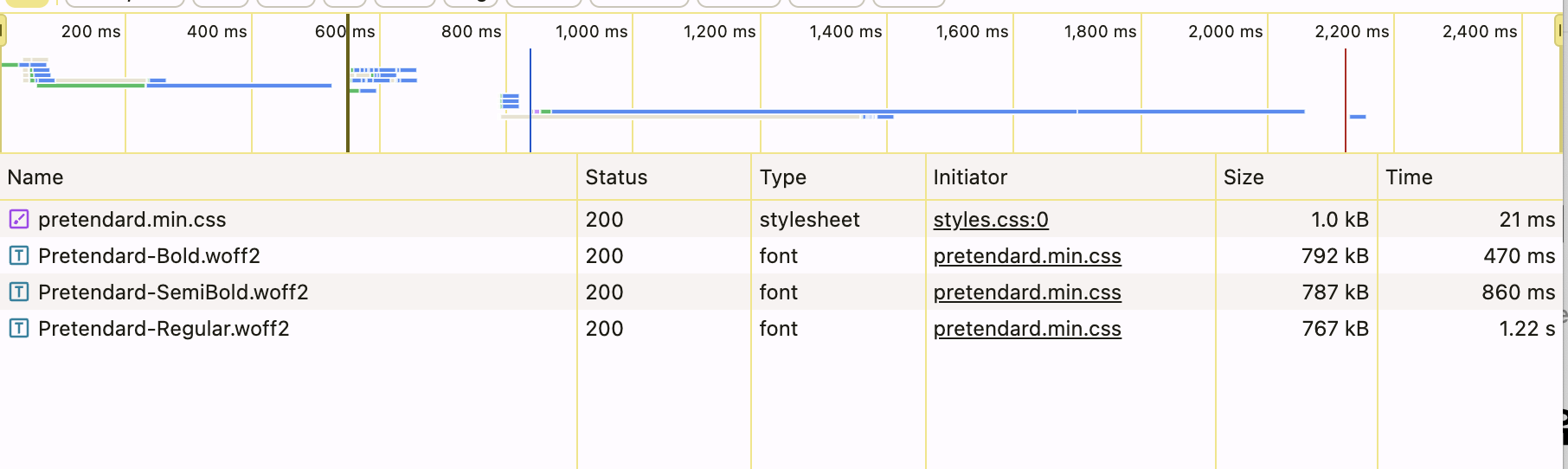The height and width of the screenshot is (469, 1568).
Task: Click the red Load event line in the overview
Action: pyautogui.click(x=1346, y=100)
